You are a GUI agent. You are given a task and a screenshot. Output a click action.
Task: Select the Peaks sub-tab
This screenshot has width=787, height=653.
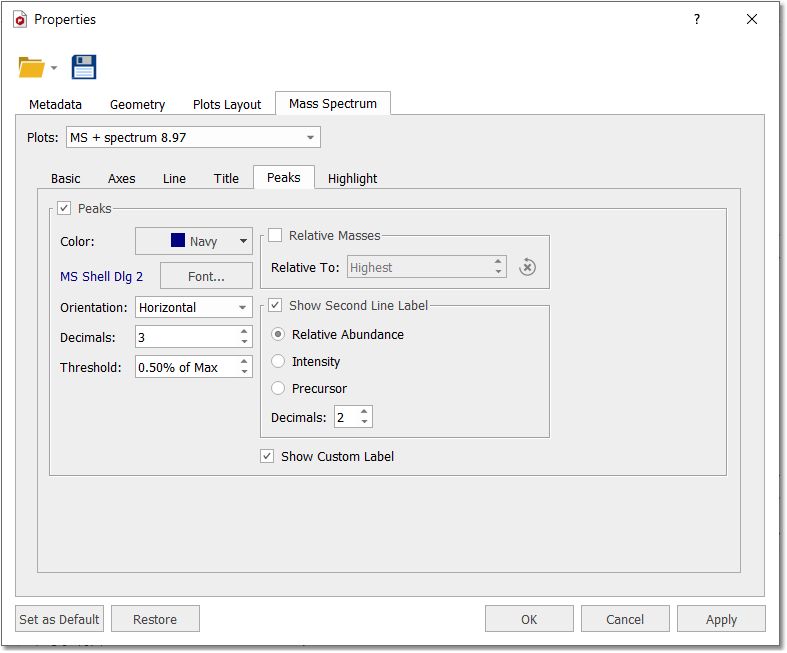[x=284, y=178]
